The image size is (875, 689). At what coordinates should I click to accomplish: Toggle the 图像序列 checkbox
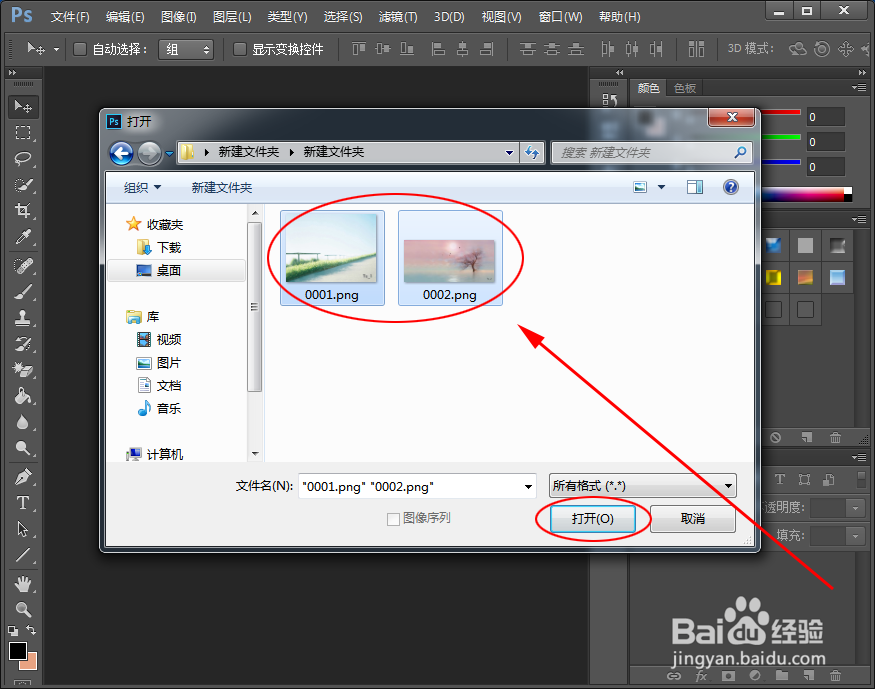[393, 519]
